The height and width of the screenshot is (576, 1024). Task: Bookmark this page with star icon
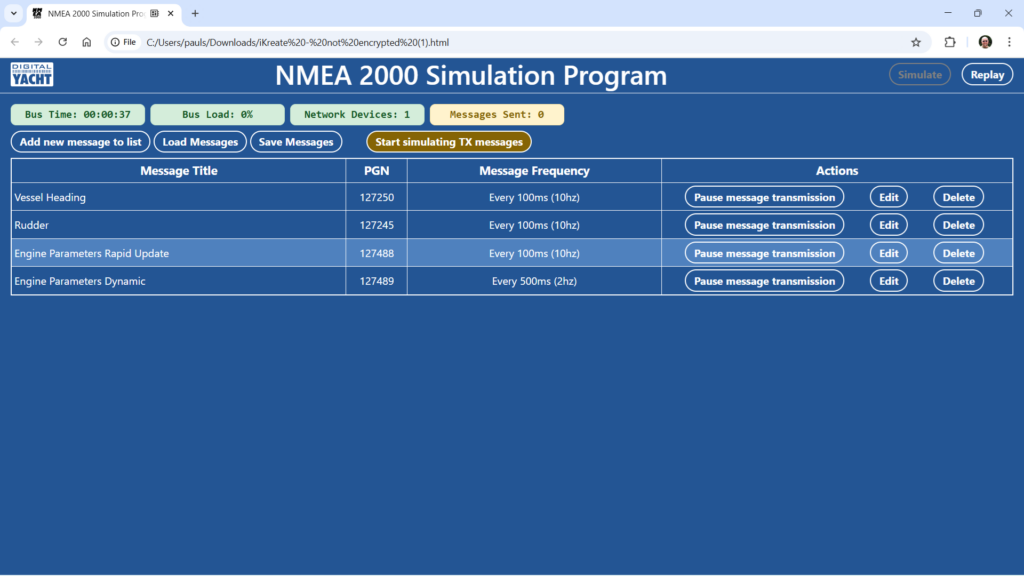pyautogui.click(x=915, y=42)
